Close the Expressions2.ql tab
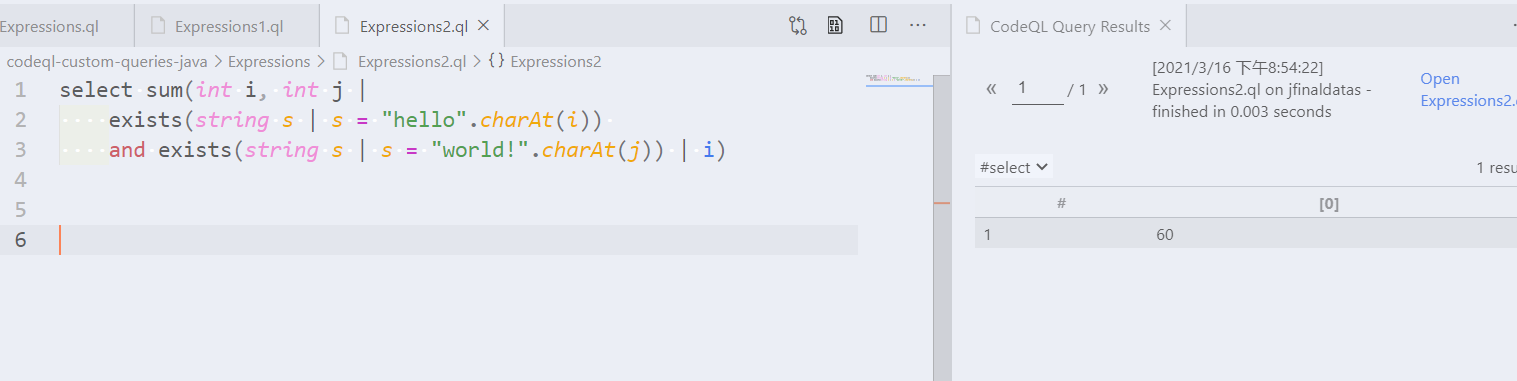The width and height of the screenshot is (1517, 381). [484, 26]
